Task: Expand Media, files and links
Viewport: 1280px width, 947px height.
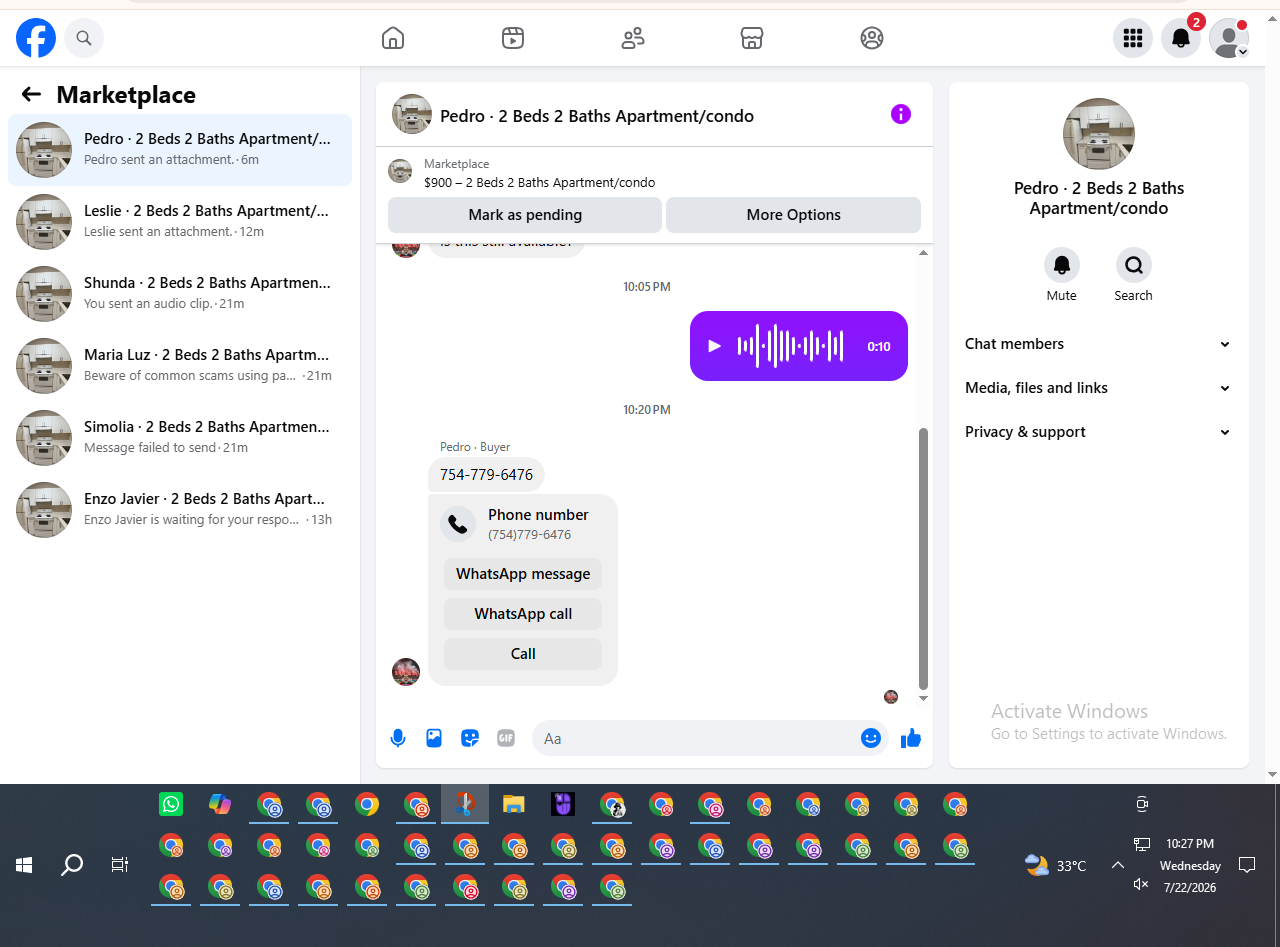Action: (1099, 388)
